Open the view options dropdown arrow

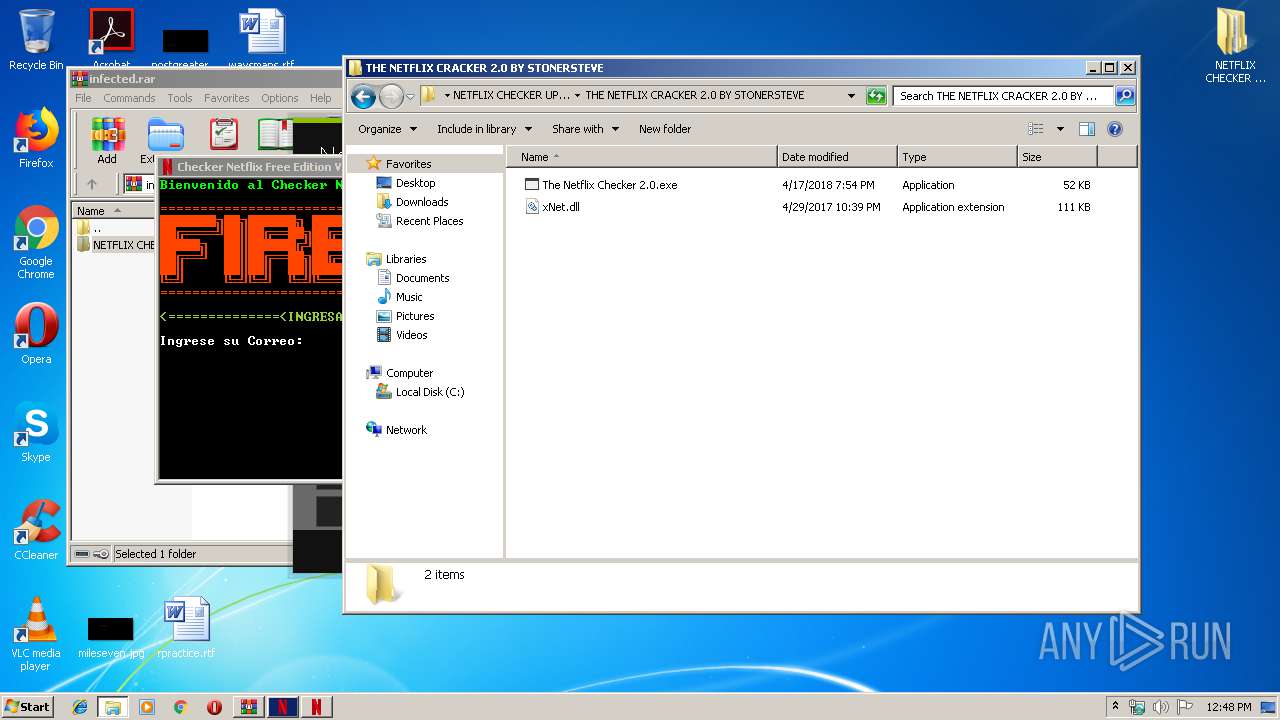(x=1060, y=129)
